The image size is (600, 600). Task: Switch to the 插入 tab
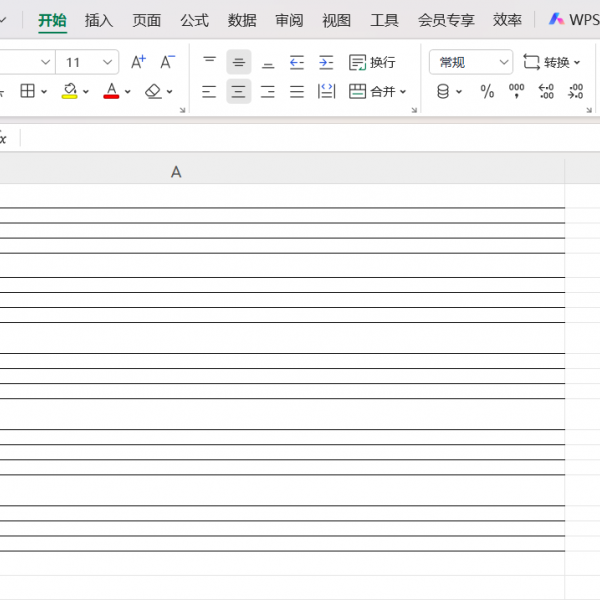pos(99,20)
